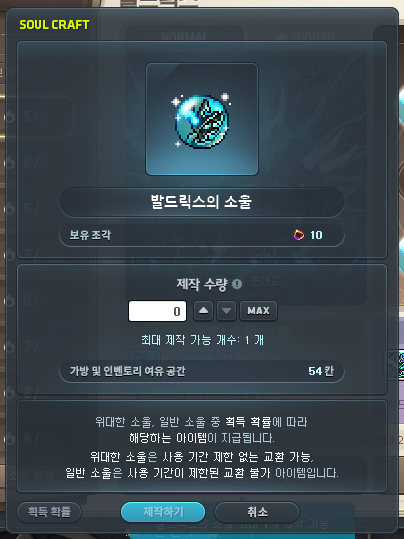Select the dimmed NORMAL tab behind dialog
This screenshot has height=539, width=404.
[184, 37]
